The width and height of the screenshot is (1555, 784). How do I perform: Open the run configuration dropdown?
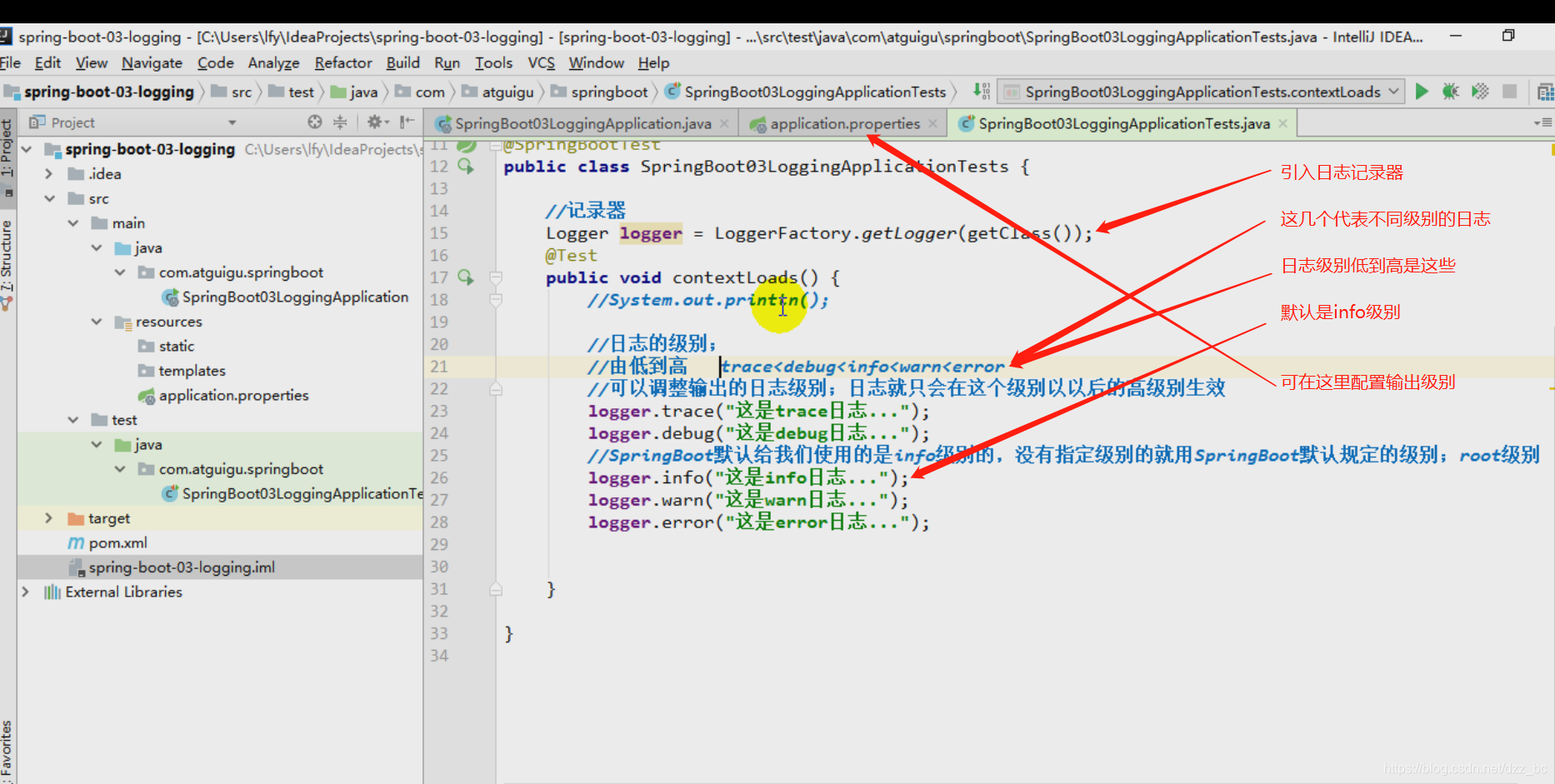[x=1394, y=92]
